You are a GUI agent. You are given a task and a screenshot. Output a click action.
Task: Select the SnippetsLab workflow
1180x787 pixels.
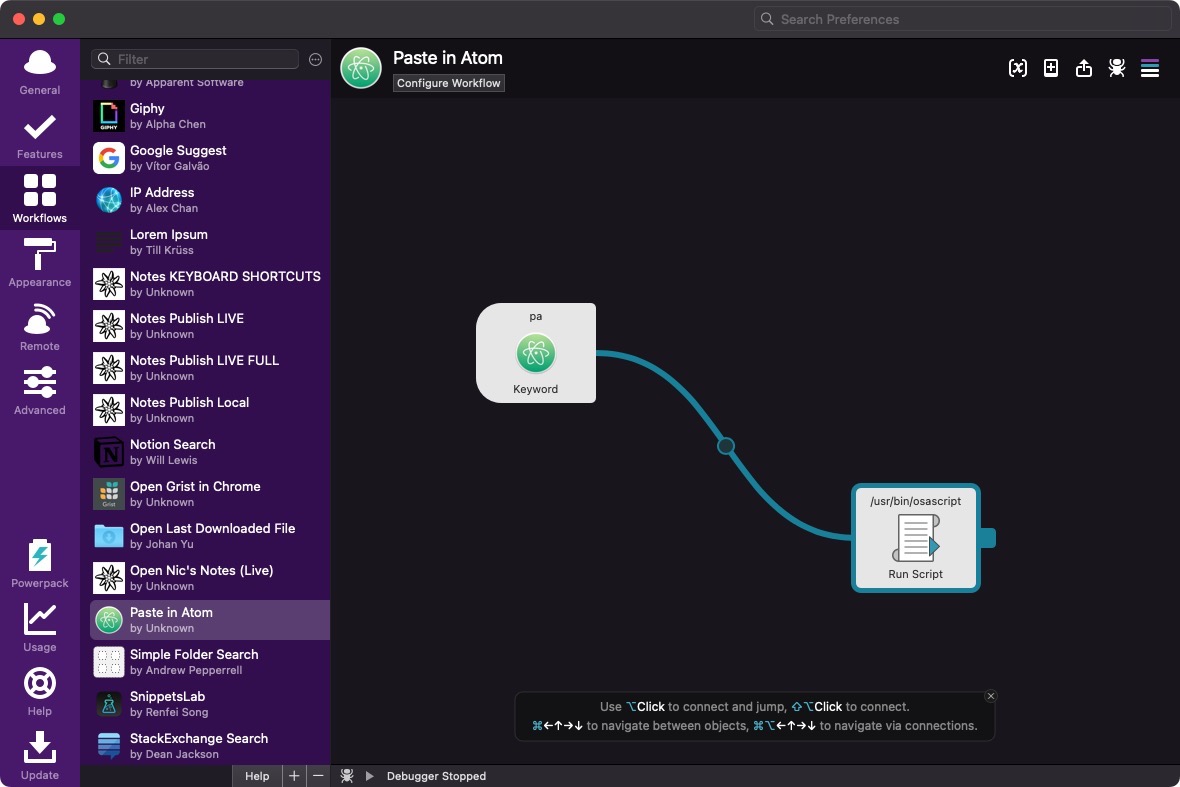[x=210, y=704]
